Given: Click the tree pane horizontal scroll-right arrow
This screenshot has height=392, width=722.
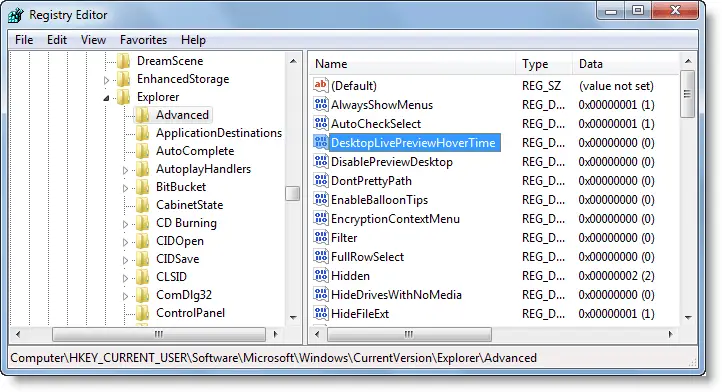Looking at the screenshot, I should pyautogui.click(x=275, y=334).
